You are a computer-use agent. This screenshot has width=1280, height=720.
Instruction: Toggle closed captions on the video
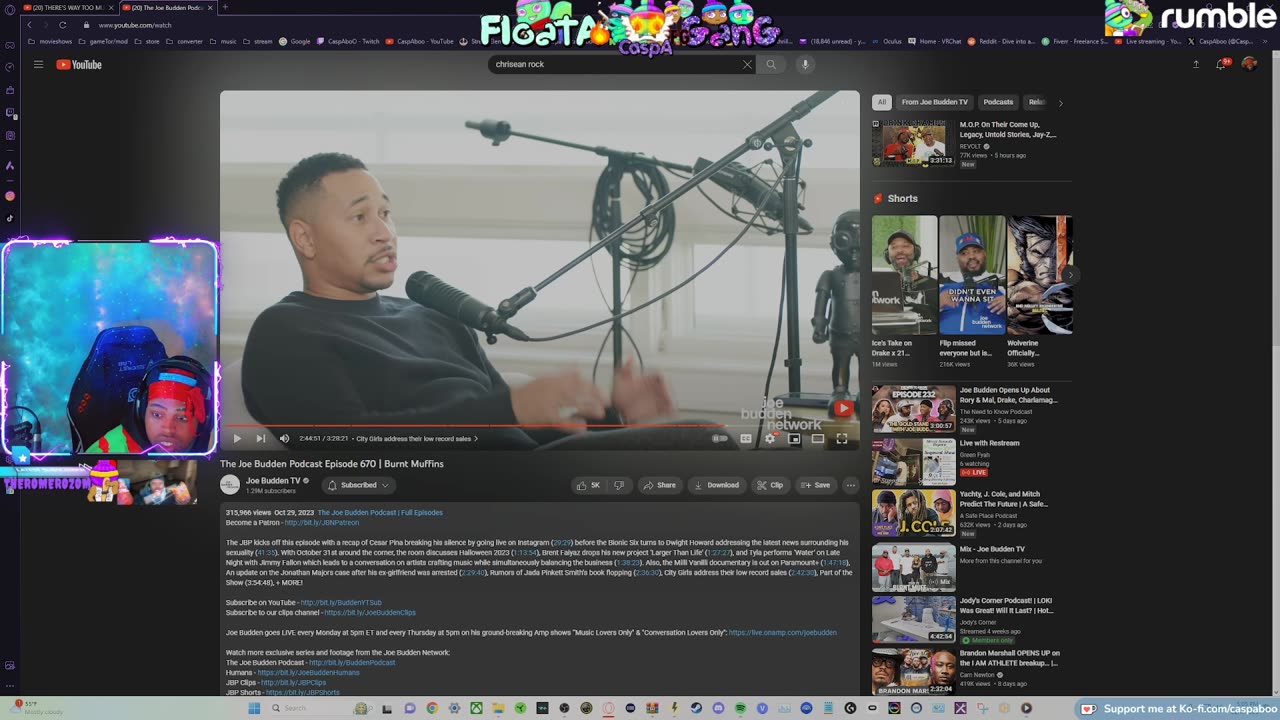(746, 438)
